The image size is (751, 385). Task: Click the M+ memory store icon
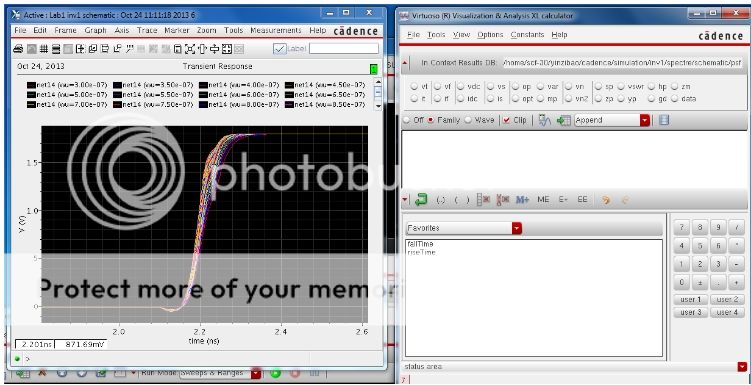pyautogui.click(x=522, y=200)
